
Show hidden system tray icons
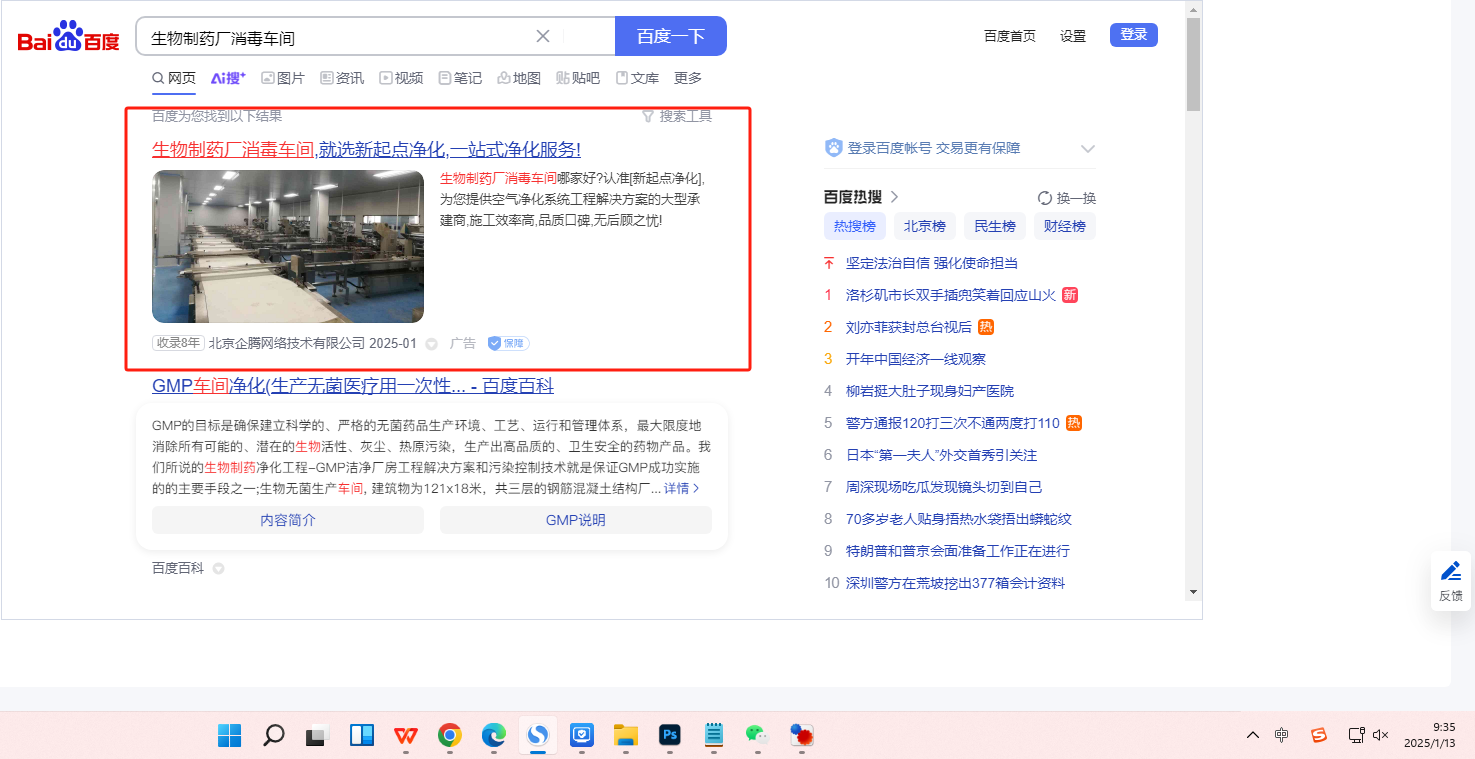coord(1252,735)
